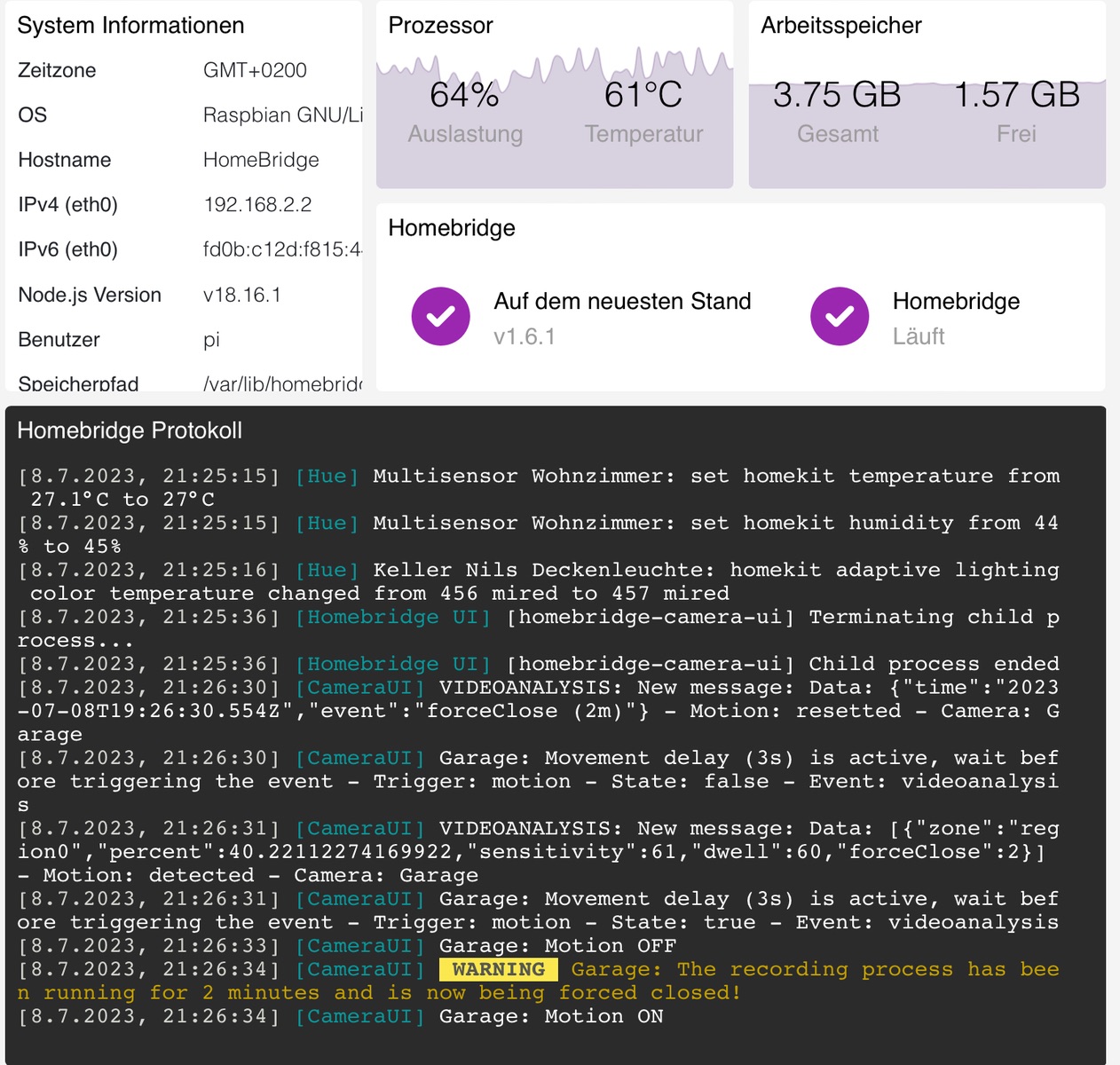Click the Node.js version v18.16.1
This screenshot has width=1120, height=1065.
pyautogui.click(x=241, y=295)
